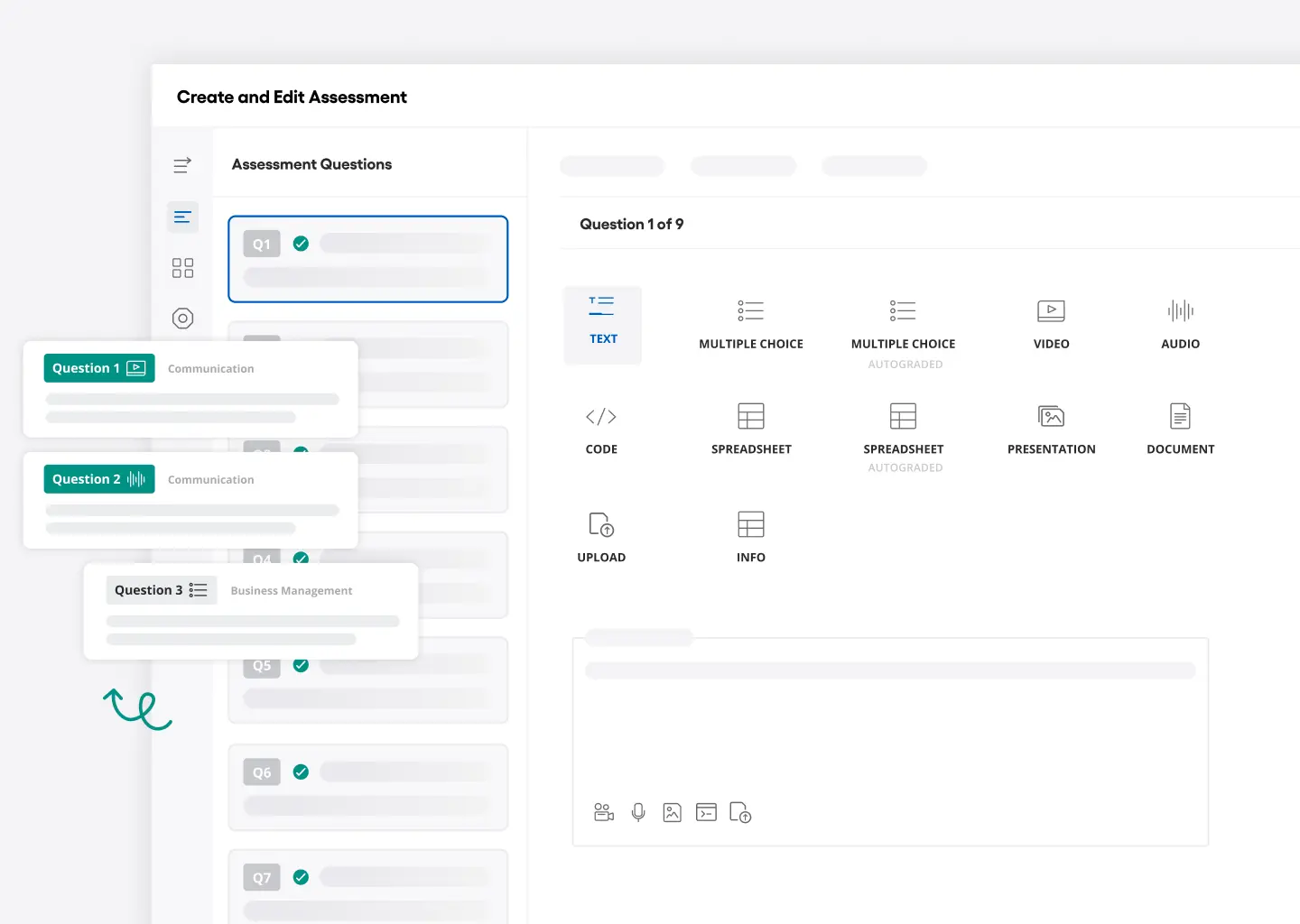The width and height of the screenshot is (1300, 924).
Task: Open the questions list sidebar tab
Action: click(182, 217)
